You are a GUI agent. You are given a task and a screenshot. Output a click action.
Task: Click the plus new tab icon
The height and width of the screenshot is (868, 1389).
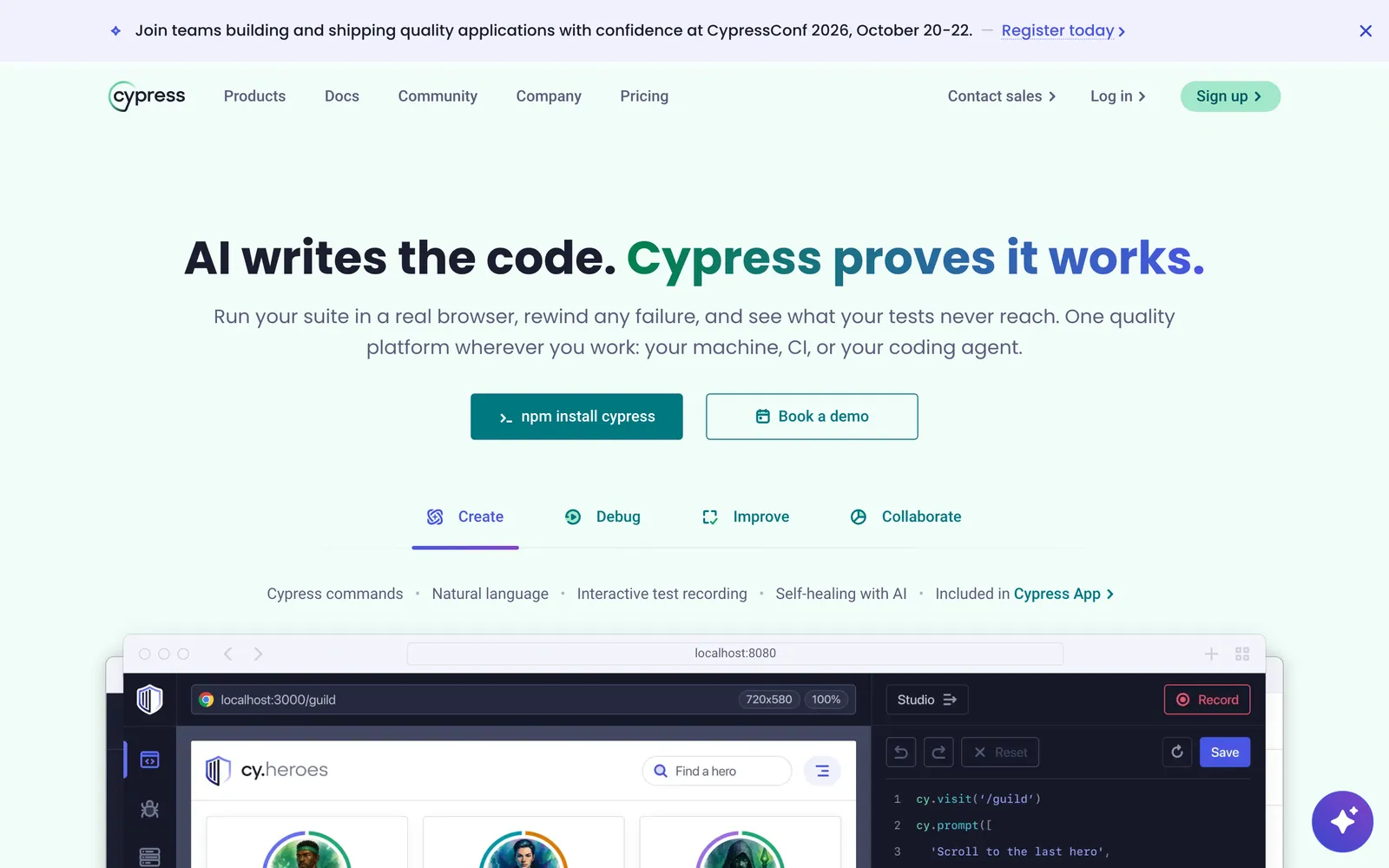click(1211, 654)
